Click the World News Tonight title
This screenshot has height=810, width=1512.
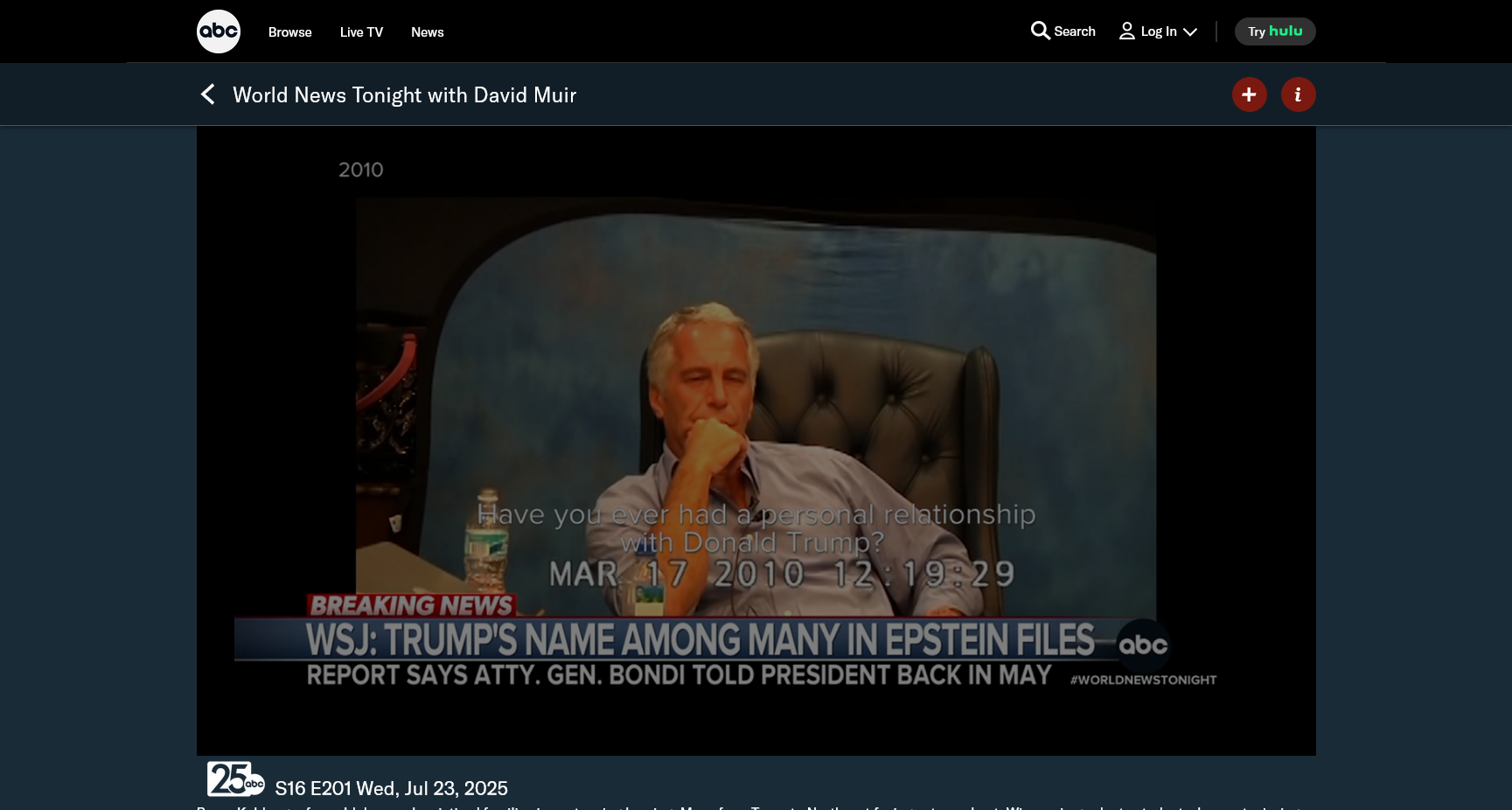405,94
